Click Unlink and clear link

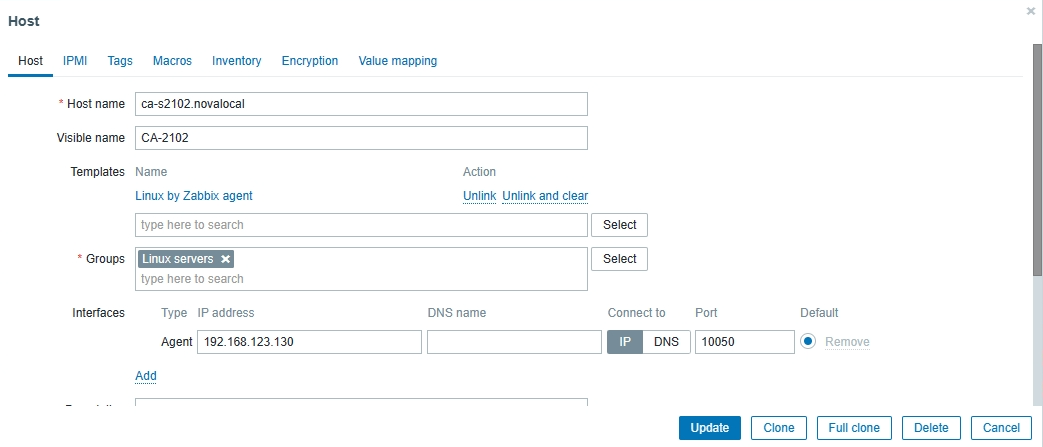tap(545, 196)
